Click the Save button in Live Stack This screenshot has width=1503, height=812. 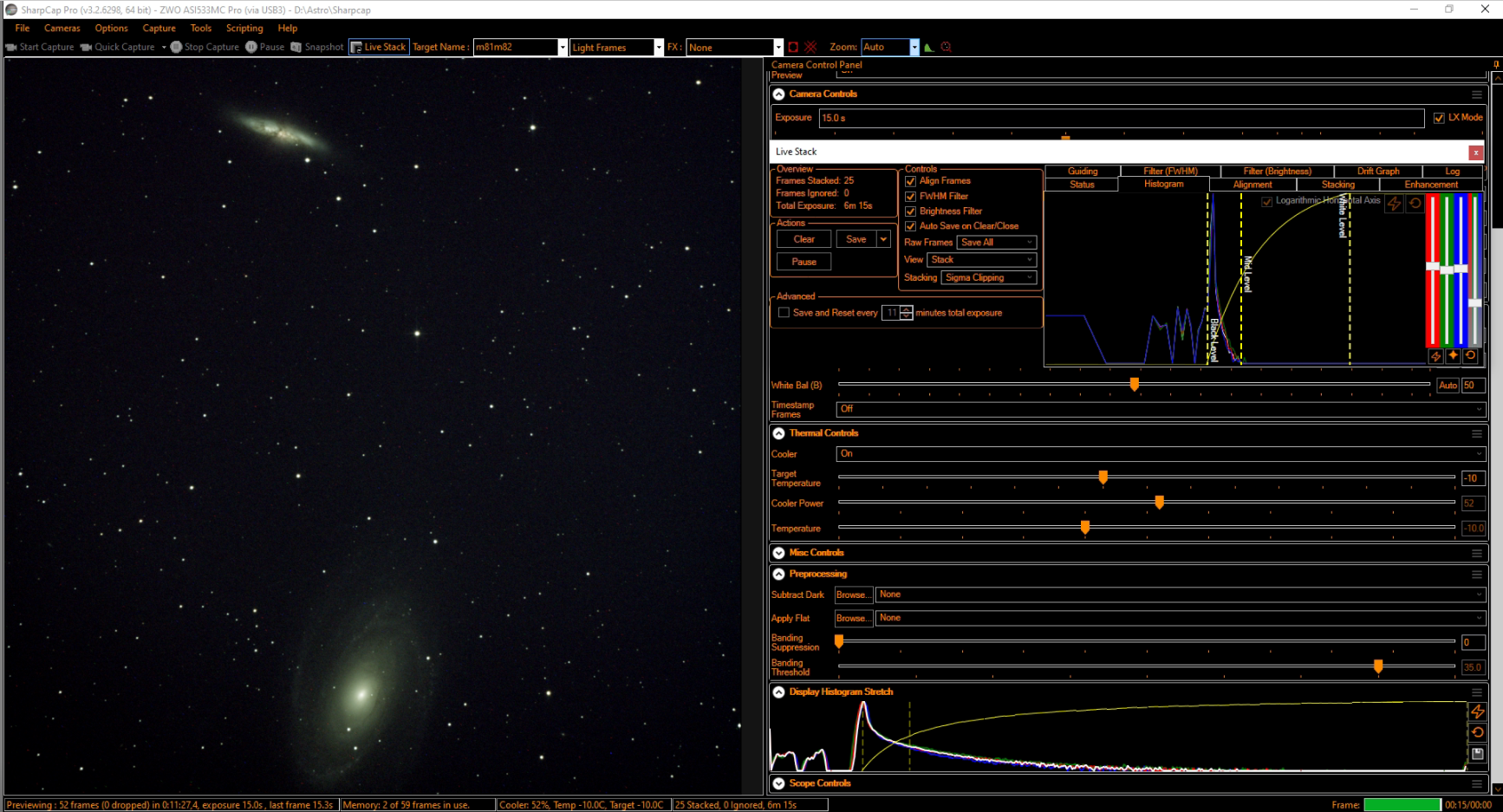click(856, 240)
